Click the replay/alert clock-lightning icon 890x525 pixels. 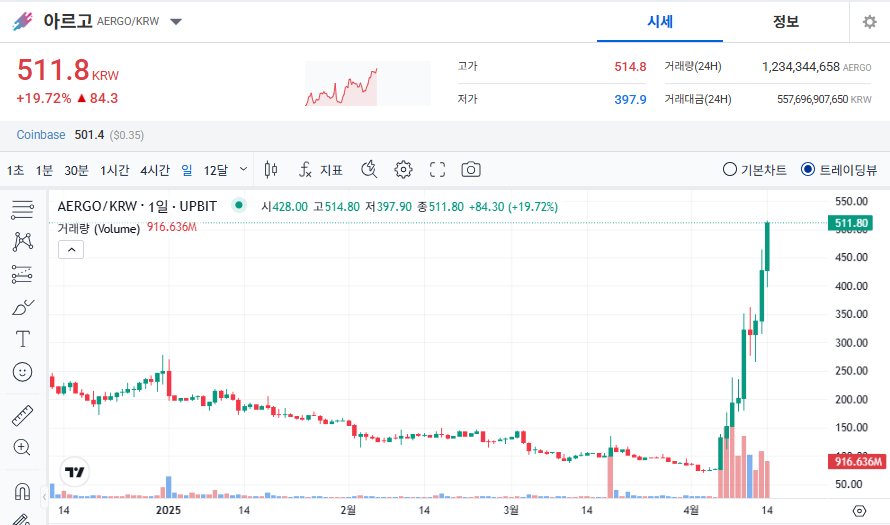click(x=369, y=169)
